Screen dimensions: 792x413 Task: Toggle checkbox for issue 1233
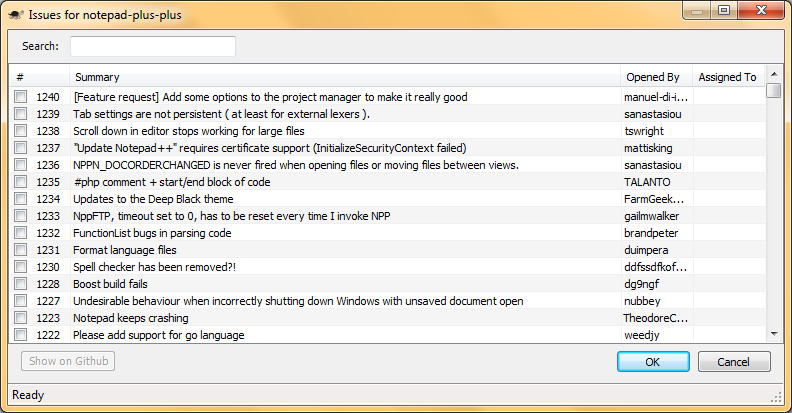coord(20,216)
